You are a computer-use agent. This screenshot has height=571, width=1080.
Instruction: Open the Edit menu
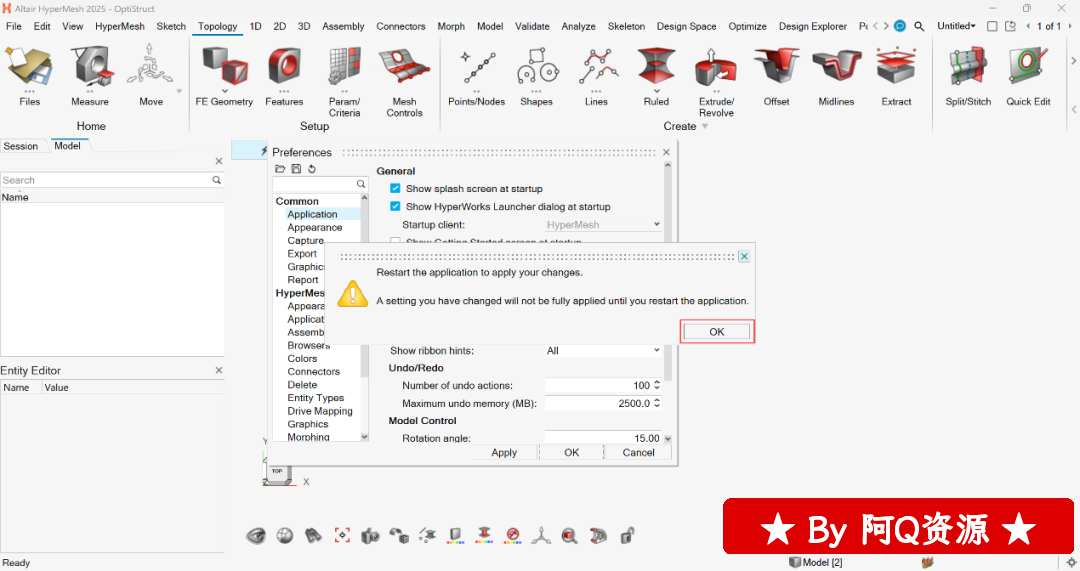(x=42, y=26)
